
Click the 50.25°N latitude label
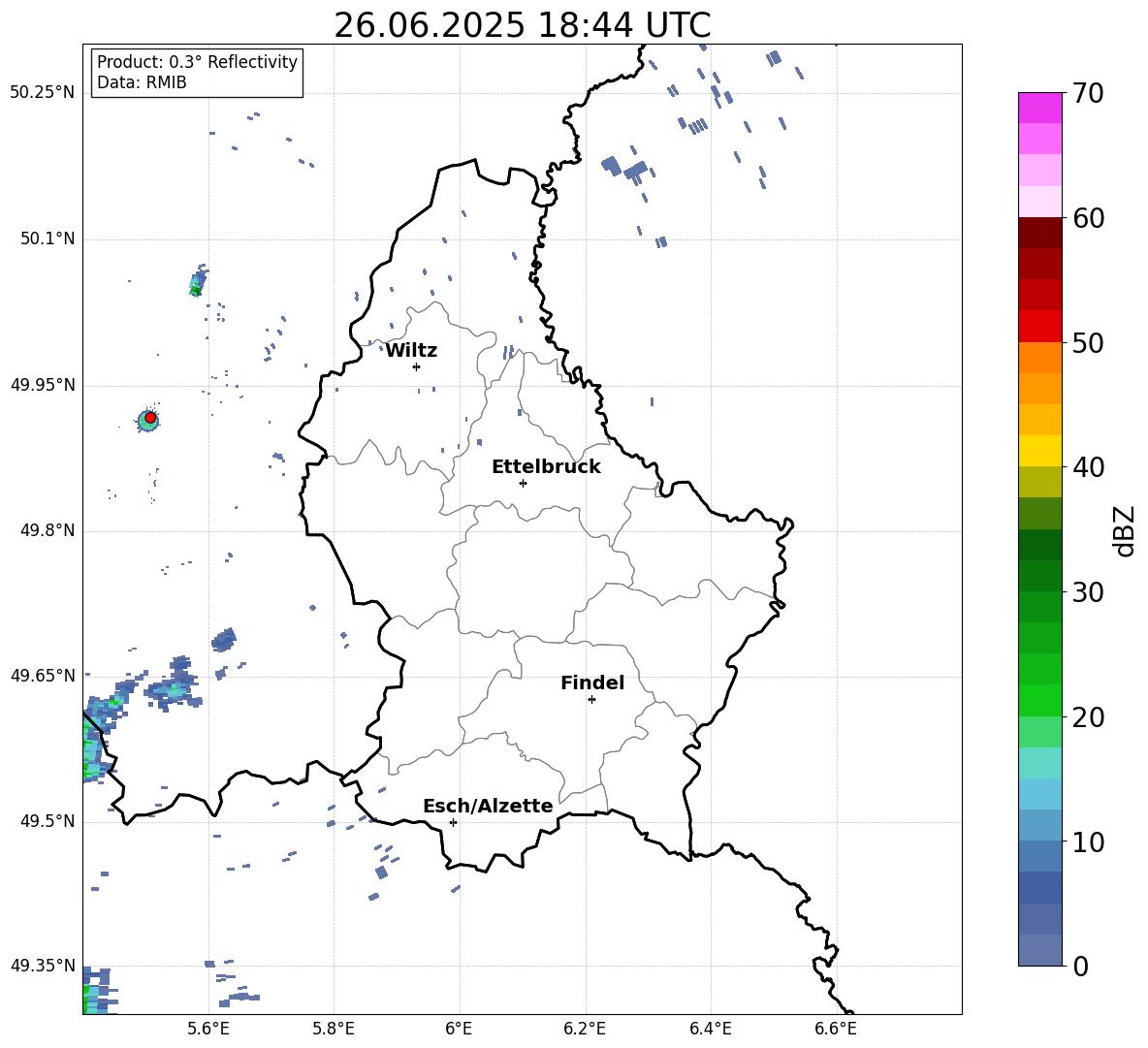coord(43,93)
